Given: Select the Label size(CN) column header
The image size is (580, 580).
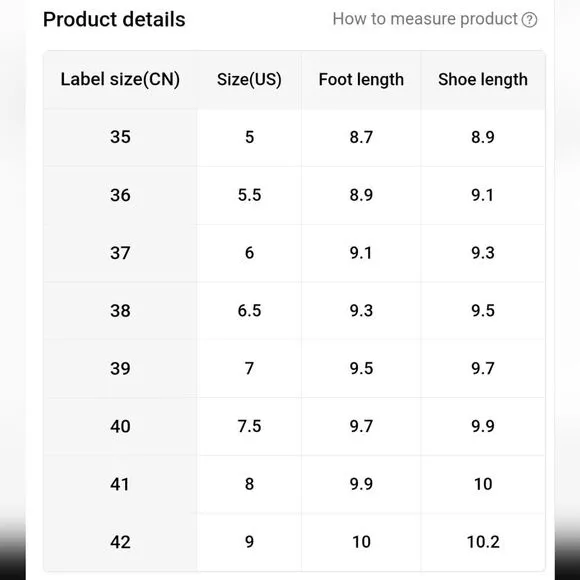Looking at the screenshot, I should click(x=120, y=80).
